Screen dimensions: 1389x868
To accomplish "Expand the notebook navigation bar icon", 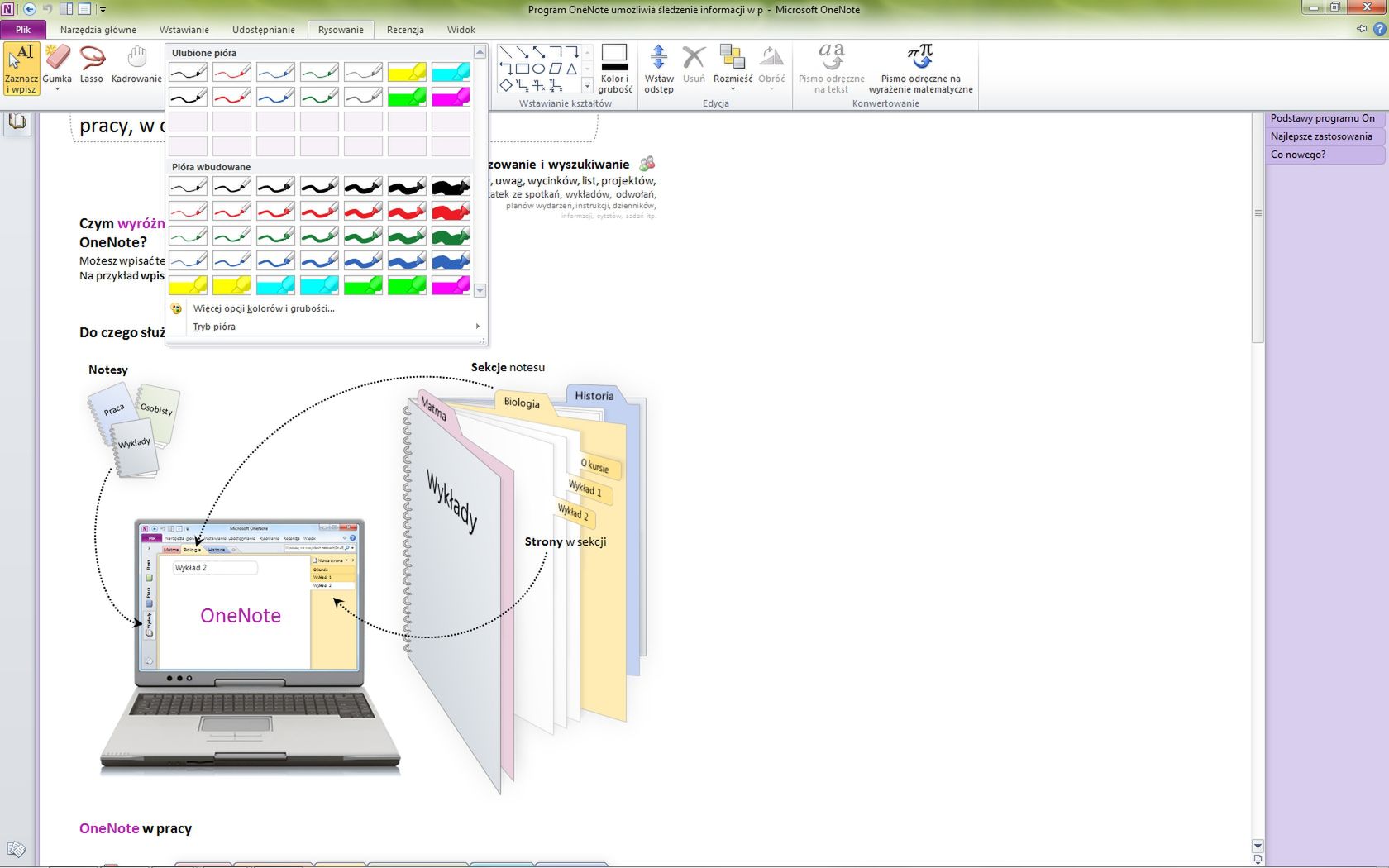I will [17, 122].
